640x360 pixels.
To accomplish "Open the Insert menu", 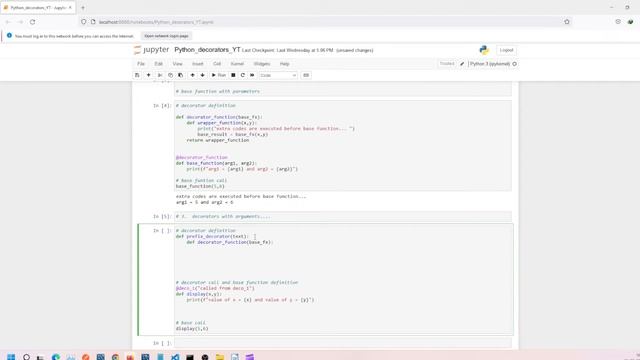I will click(x=198, y=64).
